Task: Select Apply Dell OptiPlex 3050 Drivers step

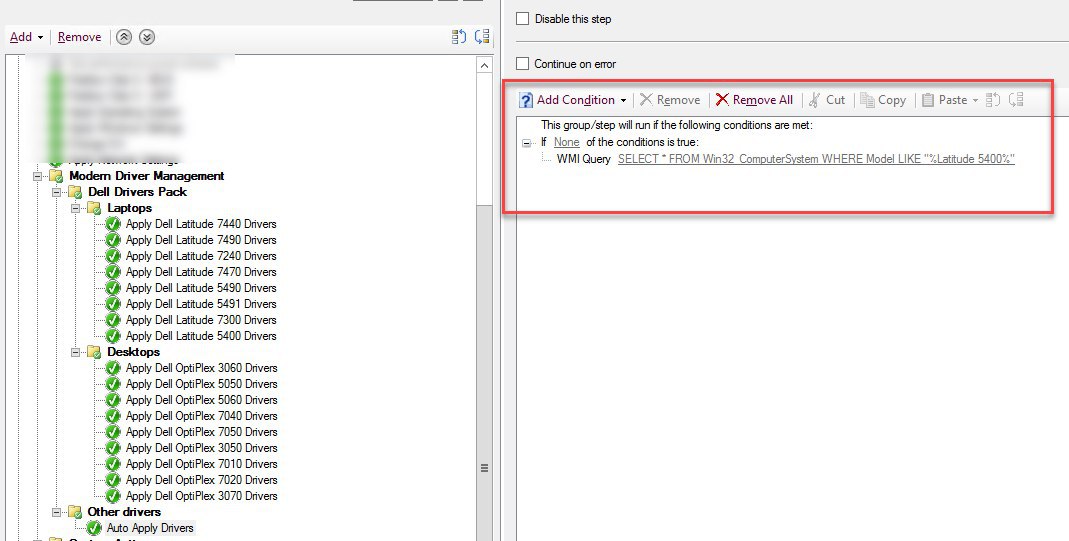Action: (202, 448)
